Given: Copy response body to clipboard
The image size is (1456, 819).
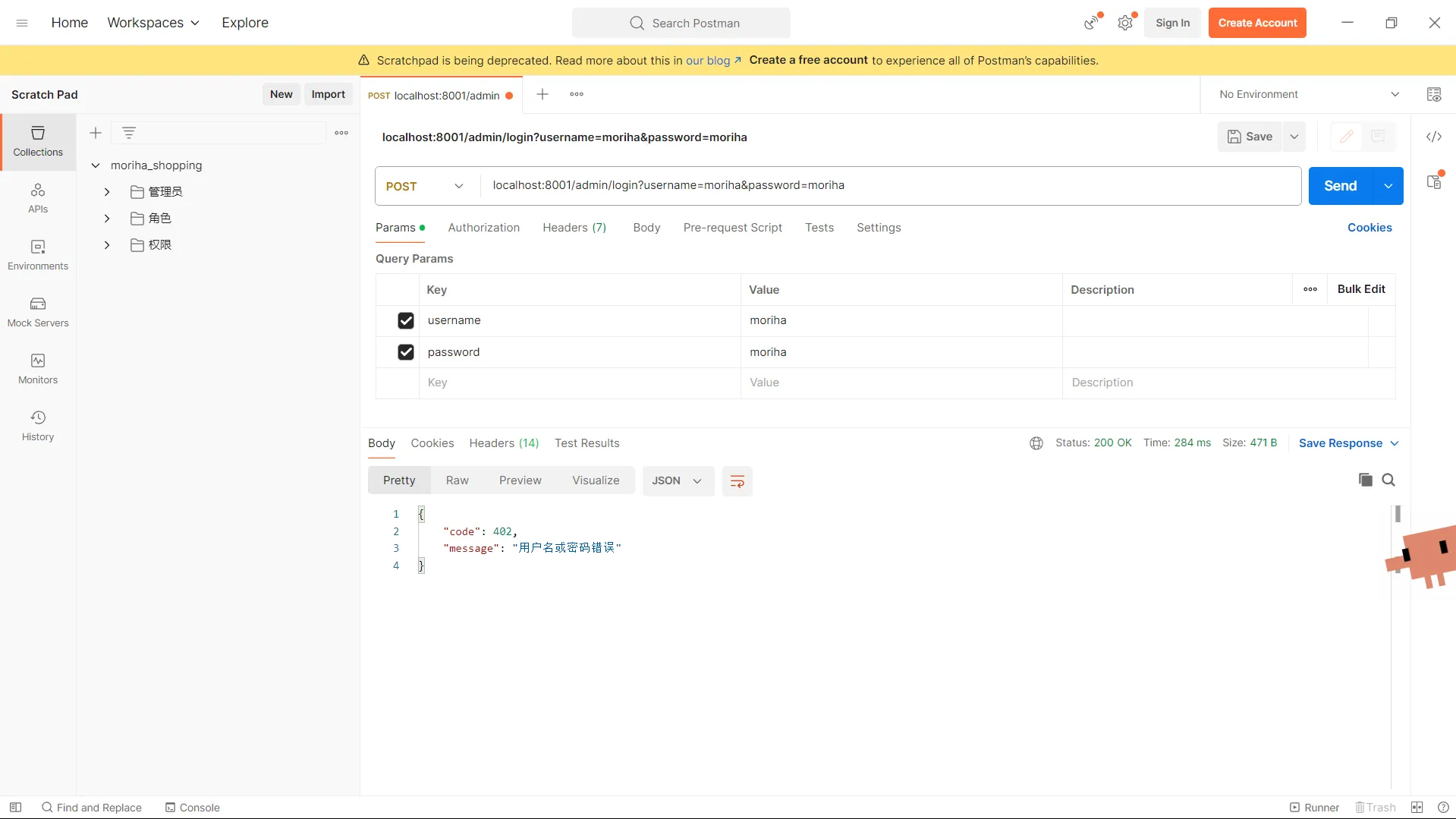Looking at the screenshot, I should click(x=1366, y=480).
